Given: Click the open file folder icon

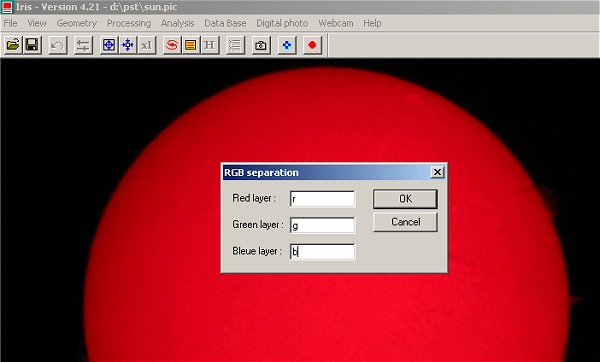Looking at the screenshot, I should 13,45.
